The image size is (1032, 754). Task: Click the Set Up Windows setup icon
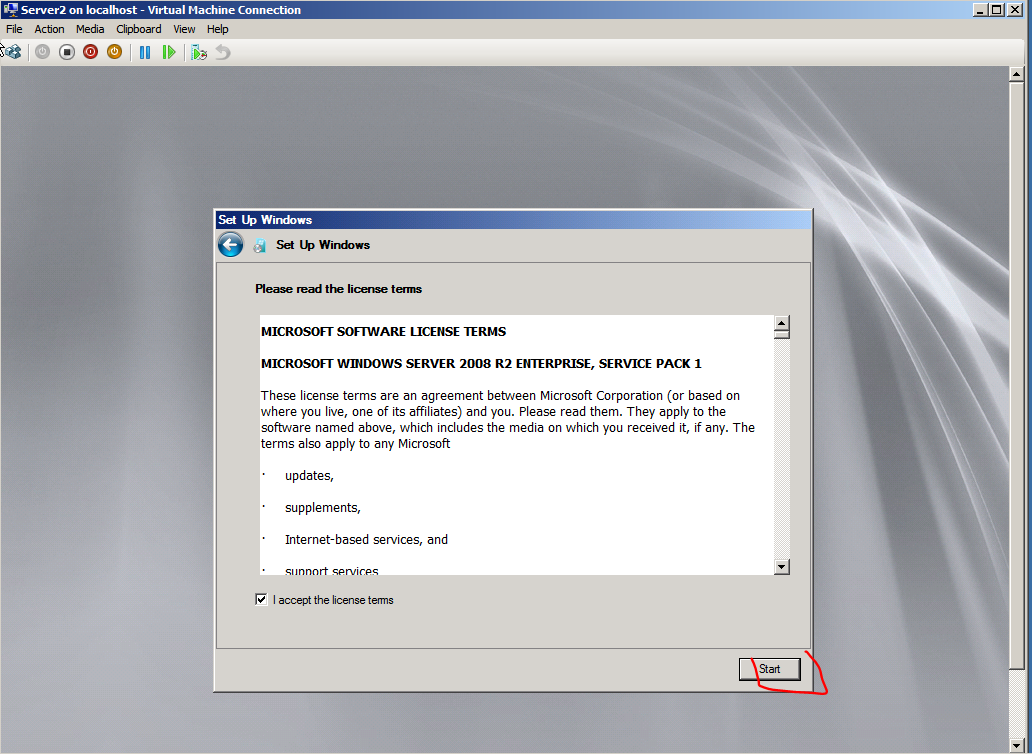pyautogui.click(x=260, y=245)
